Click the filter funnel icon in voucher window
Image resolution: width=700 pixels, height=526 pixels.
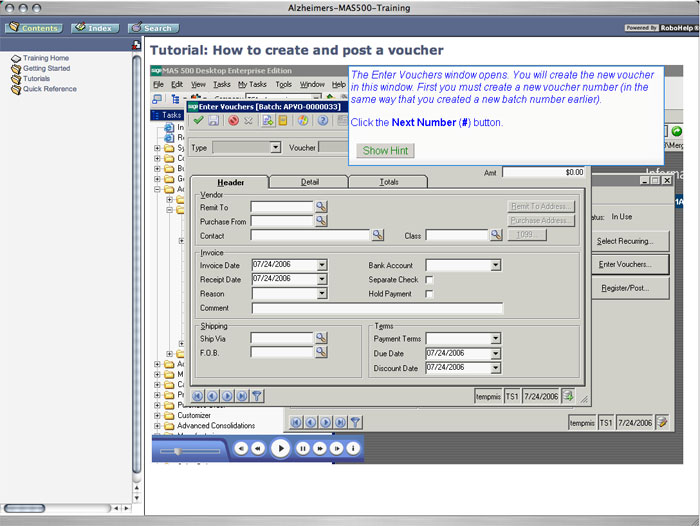257,396
